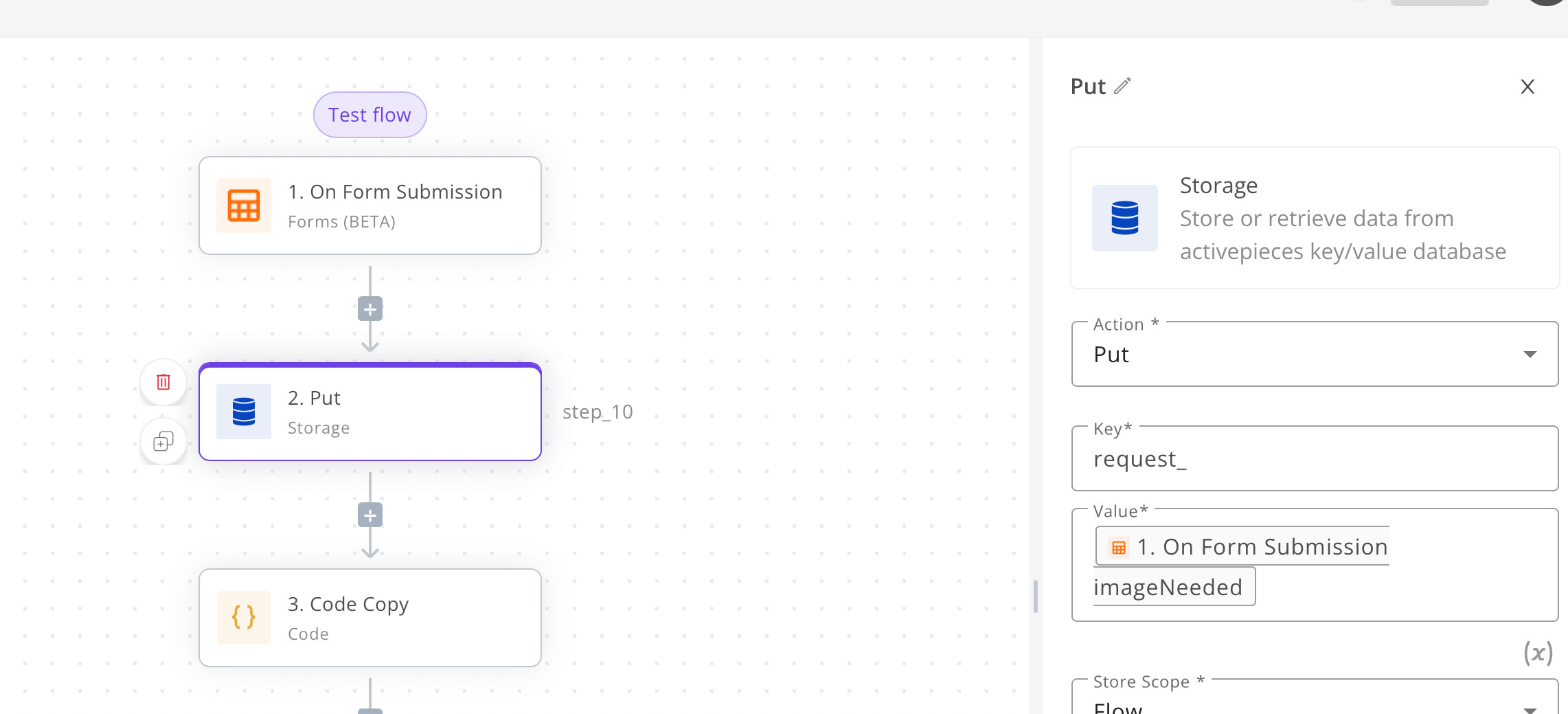The height and width of the screenshot is (714, 1568).
Task: Duplicate the Put step
Action: tap(163, 441)
